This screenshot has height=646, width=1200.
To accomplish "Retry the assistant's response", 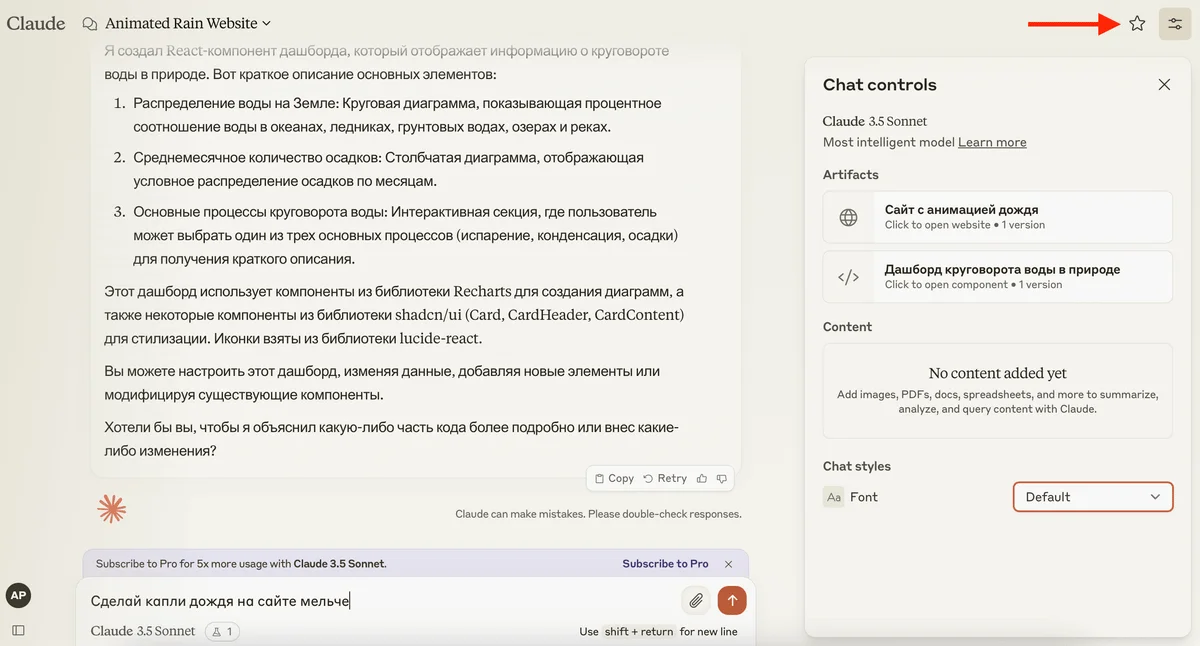I will 665,478.
